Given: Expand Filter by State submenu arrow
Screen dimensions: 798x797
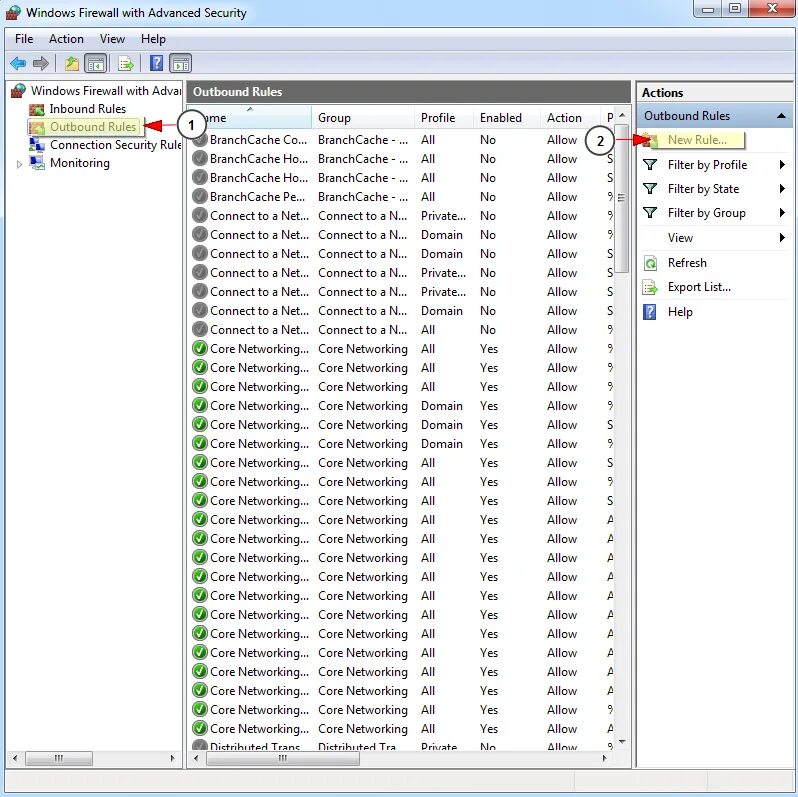Looking at the screenshot, I should (x=782, y=189).
